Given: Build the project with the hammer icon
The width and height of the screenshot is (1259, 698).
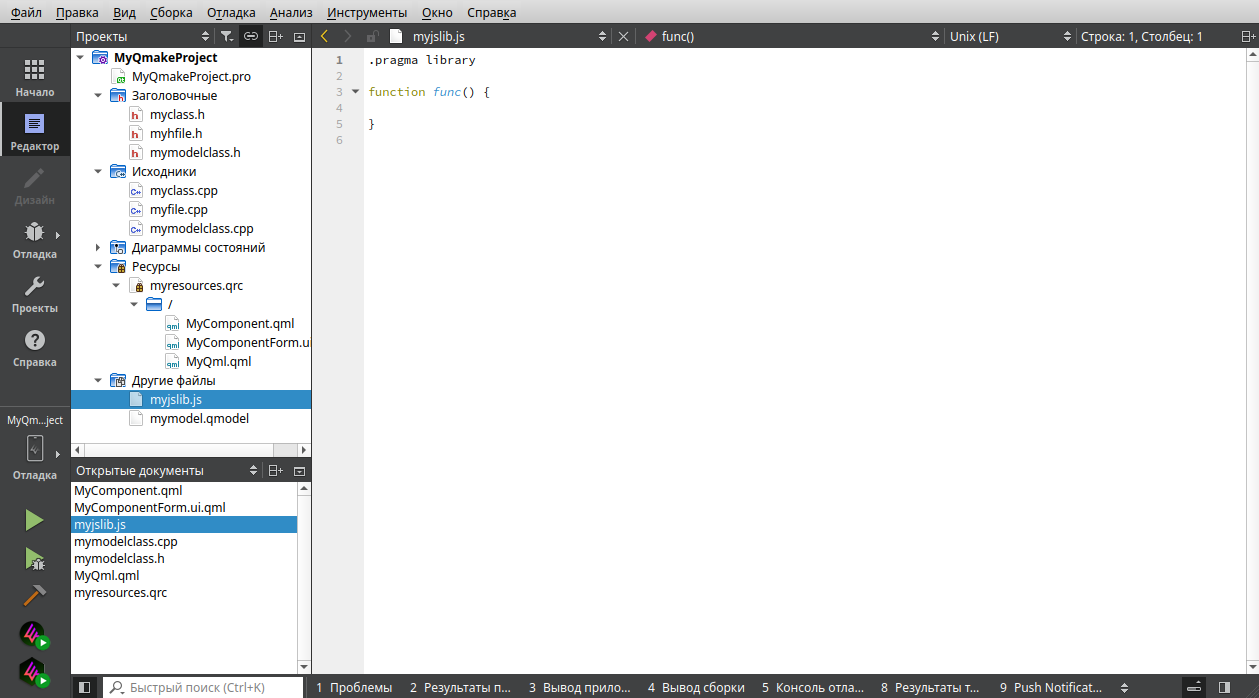Looking at the screenshot, I should [x=34, y=595].
